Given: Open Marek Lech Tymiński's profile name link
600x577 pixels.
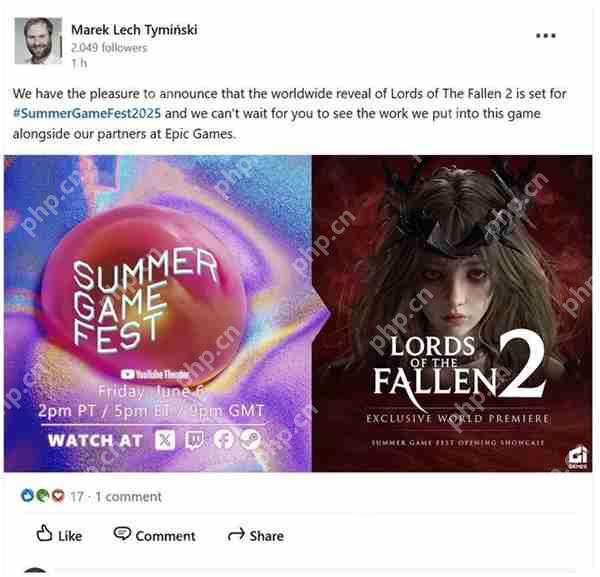Looking at the screenshot, I should tap(134, 29).
